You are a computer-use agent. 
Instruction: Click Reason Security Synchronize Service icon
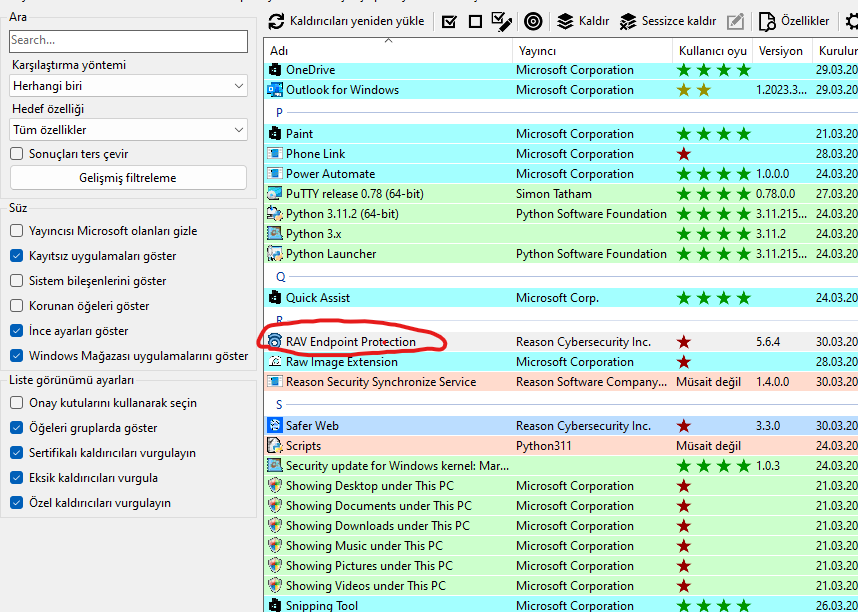coord(275,382)
